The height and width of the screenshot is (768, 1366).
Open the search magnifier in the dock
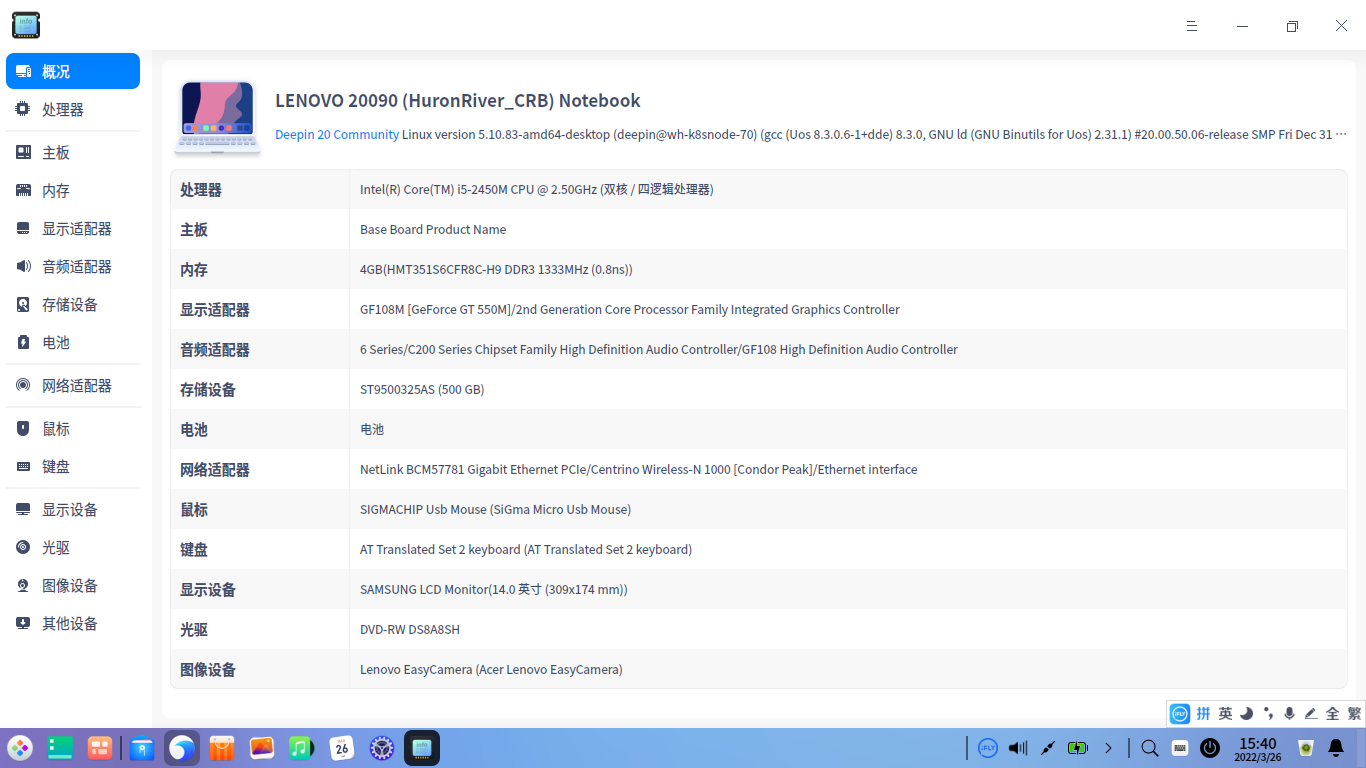pyautogui.click(x=1150, y=748)
